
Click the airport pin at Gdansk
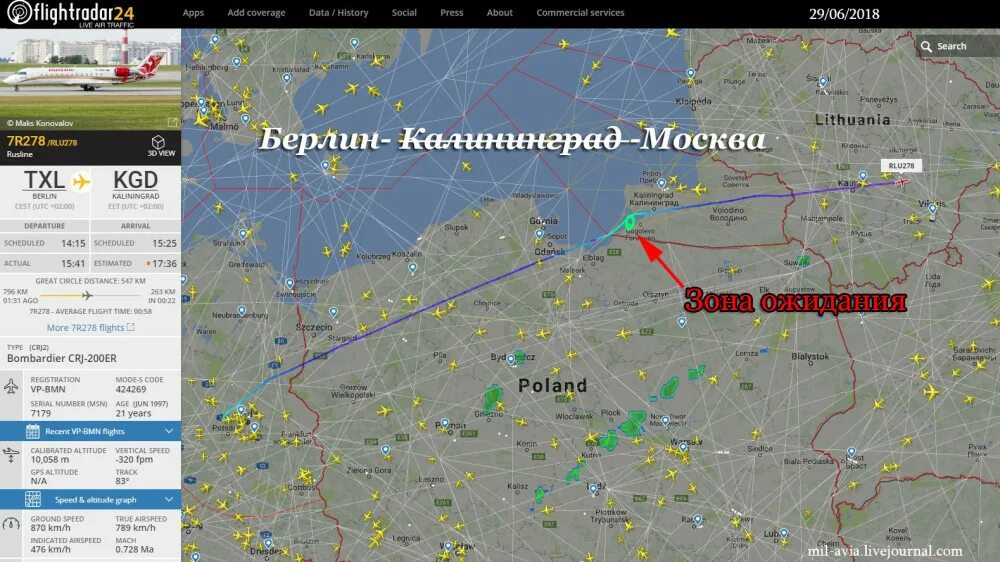tap(540, 235)
